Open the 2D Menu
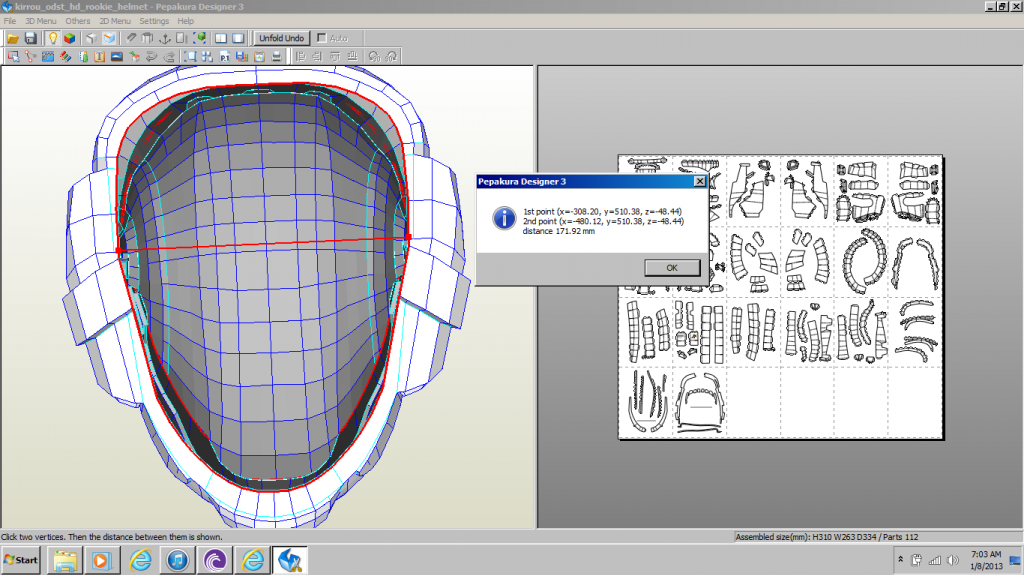Screen dimensions: 1024x575 [x=115, y=21]
